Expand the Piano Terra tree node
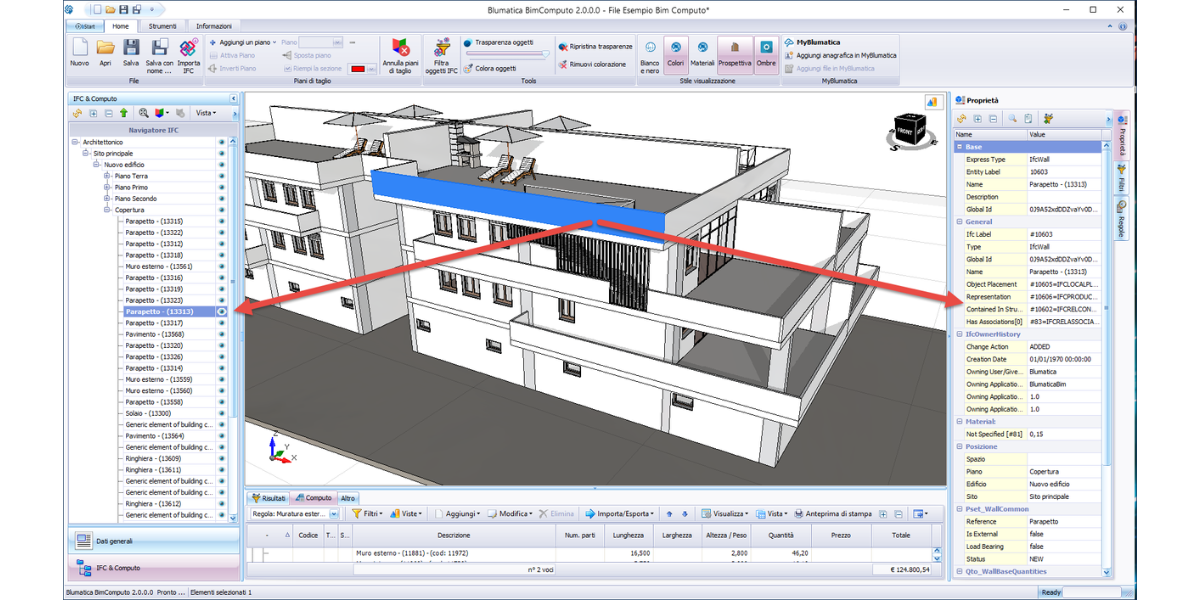This screenshot has width=1200, height=600. pyautogui.click(x=107, y=175)
